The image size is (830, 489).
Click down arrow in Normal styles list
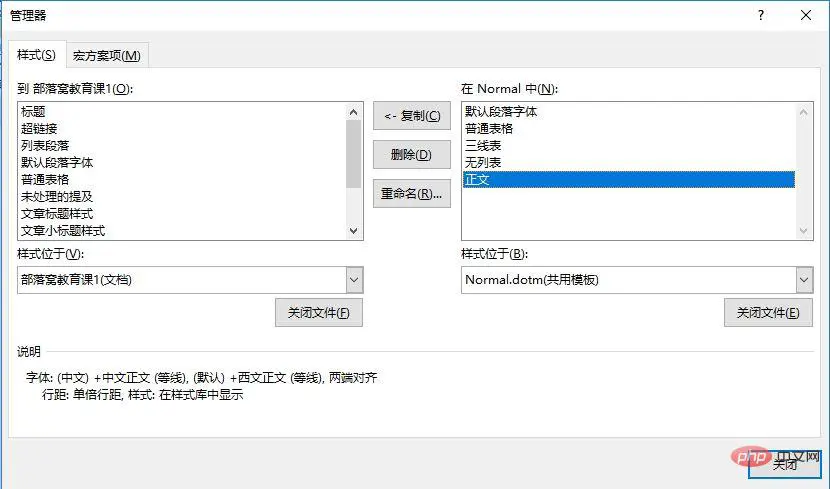coord(804,231)
